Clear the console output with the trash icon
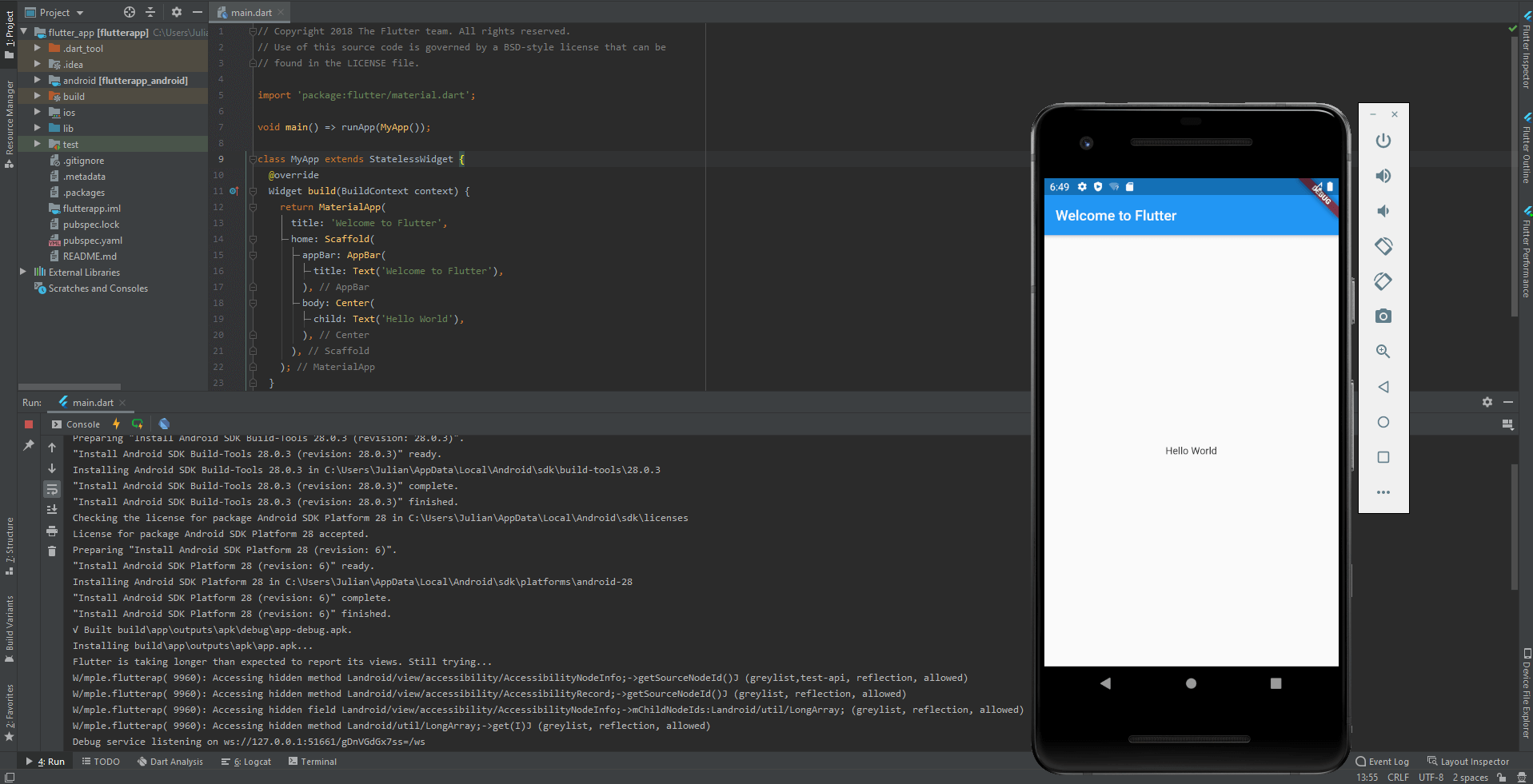1533x784 pixels. [51, 551]
